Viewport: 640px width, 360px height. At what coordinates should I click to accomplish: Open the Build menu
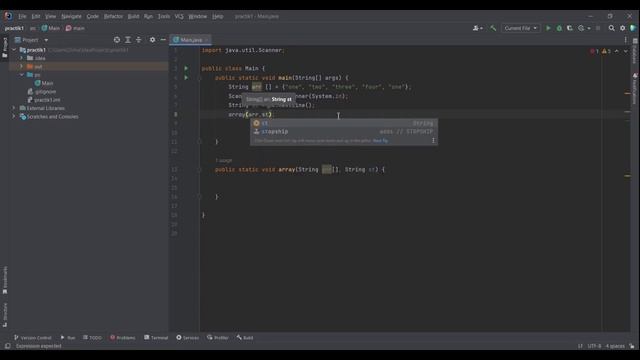pyautogui.click(x=133, y=16)
